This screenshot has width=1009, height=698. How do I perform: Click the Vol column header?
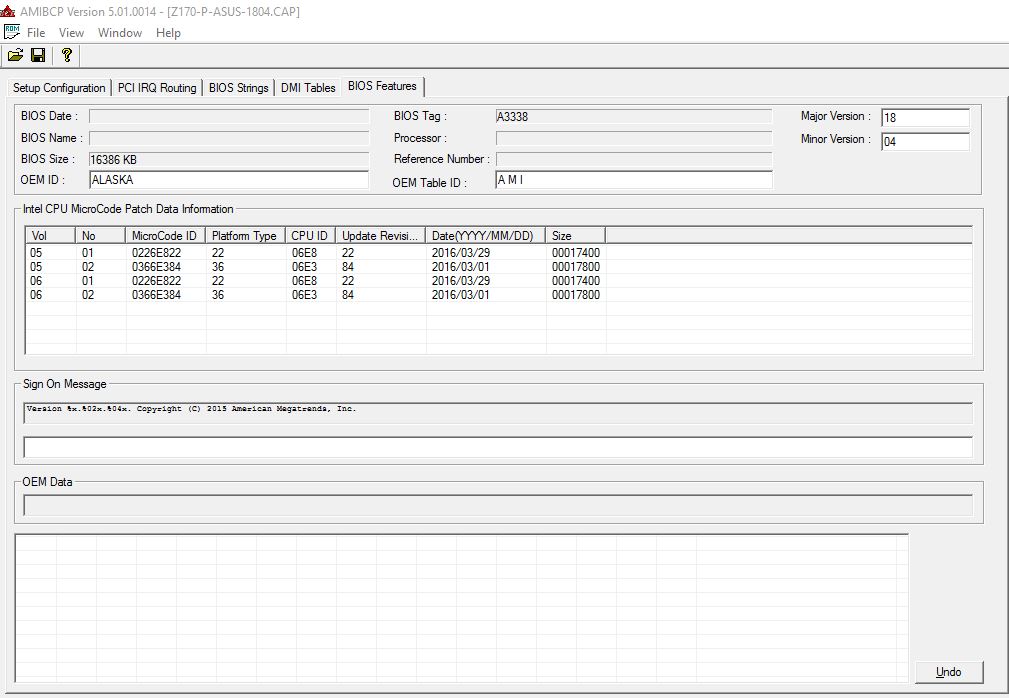pyautogui.click(x=50, y=235)
